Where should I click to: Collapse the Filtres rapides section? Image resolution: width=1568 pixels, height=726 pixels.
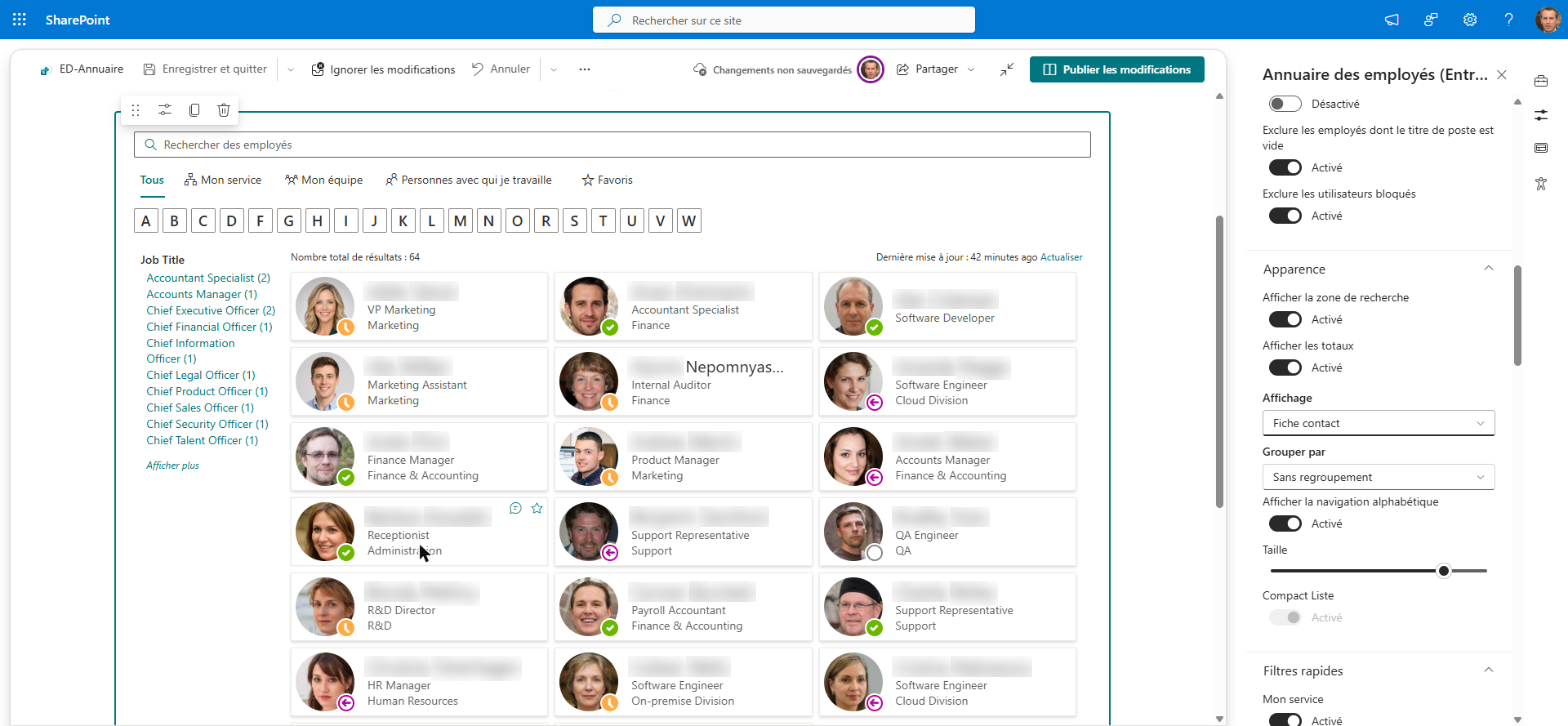pyautogui.click(x=1488, y=670)
